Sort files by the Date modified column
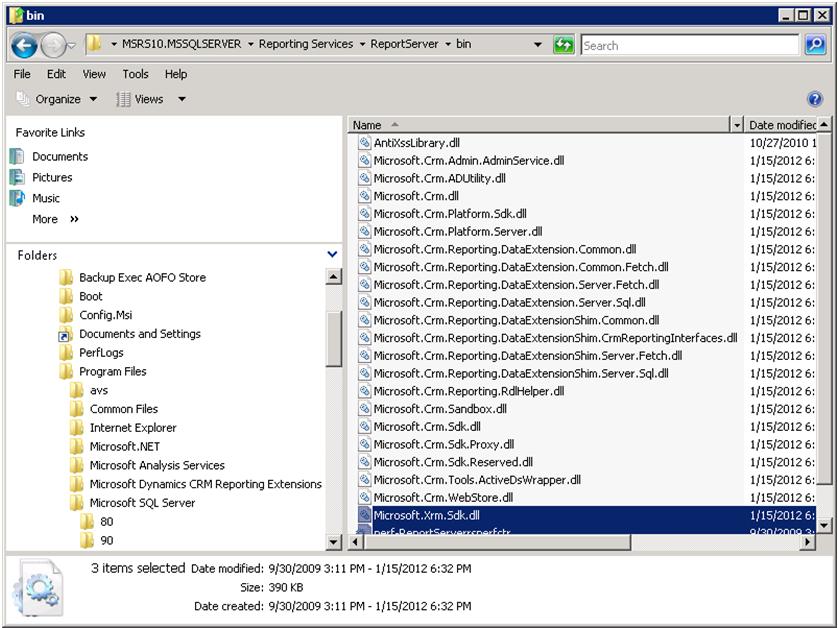This screenshot has width=838, height=628. click(780, 124)
